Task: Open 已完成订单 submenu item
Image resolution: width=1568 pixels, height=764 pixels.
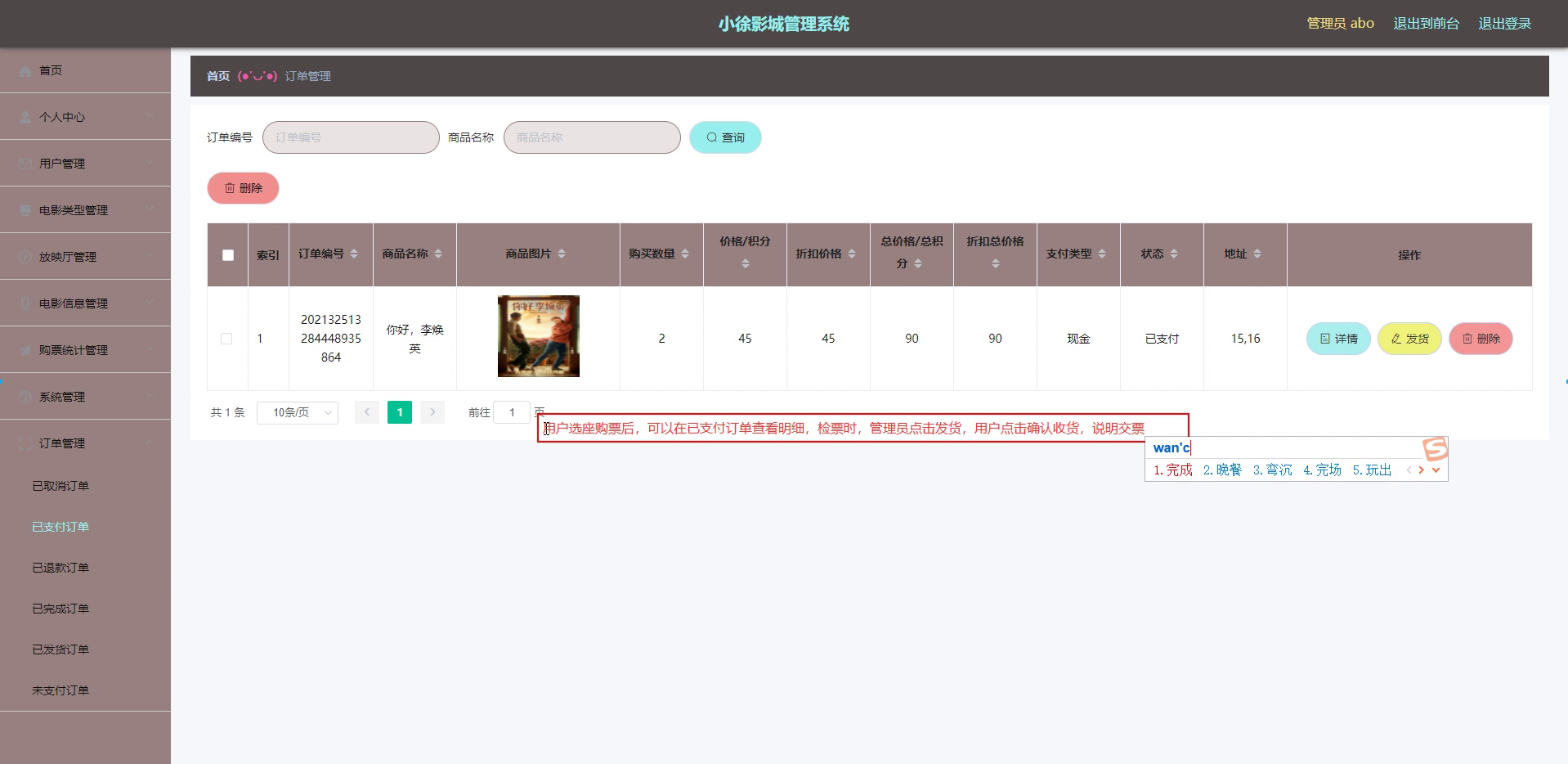Action: point(60,609)
